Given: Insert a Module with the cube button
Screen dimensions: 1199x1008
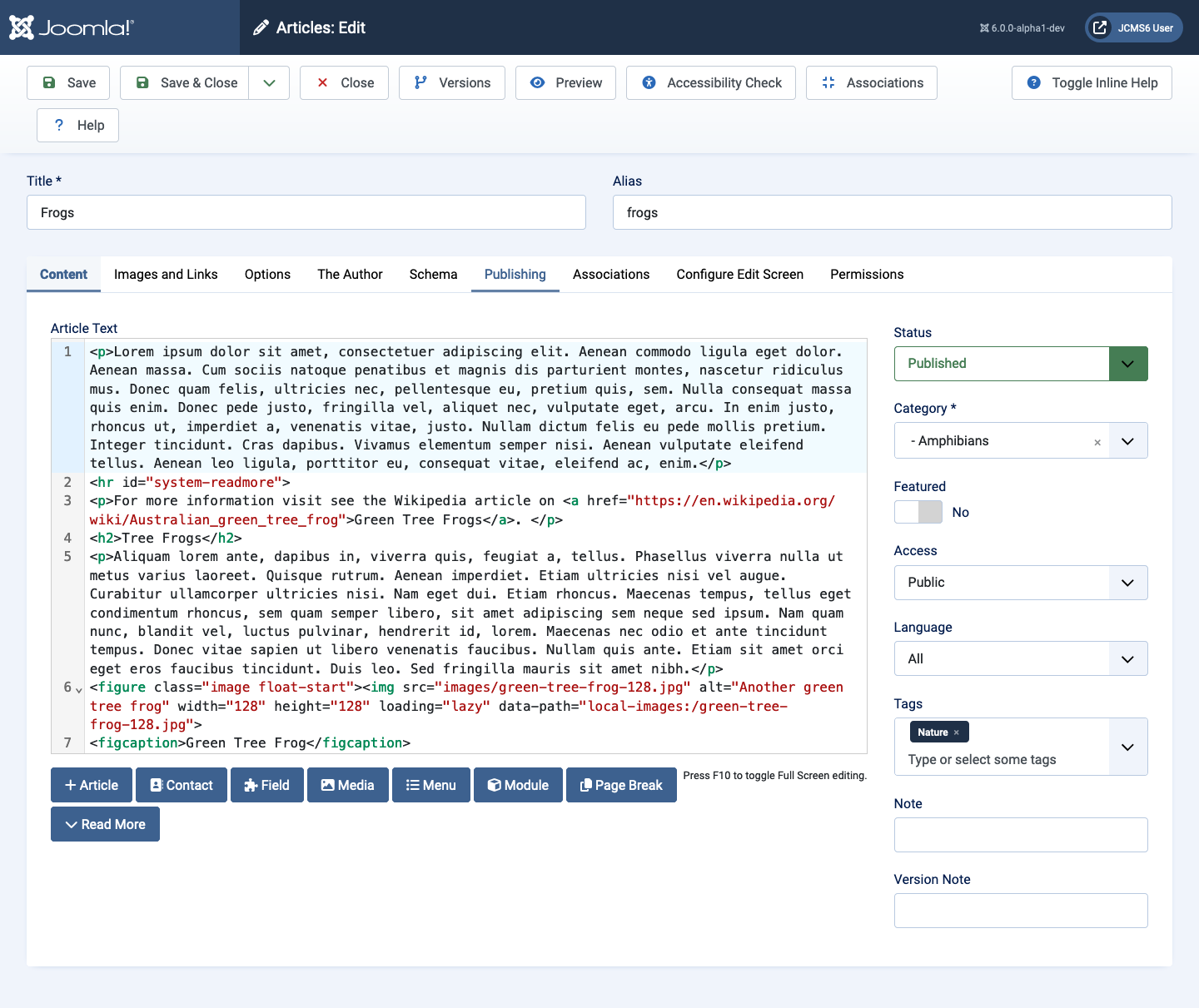Looking at the screenshot, I should 518,785.
